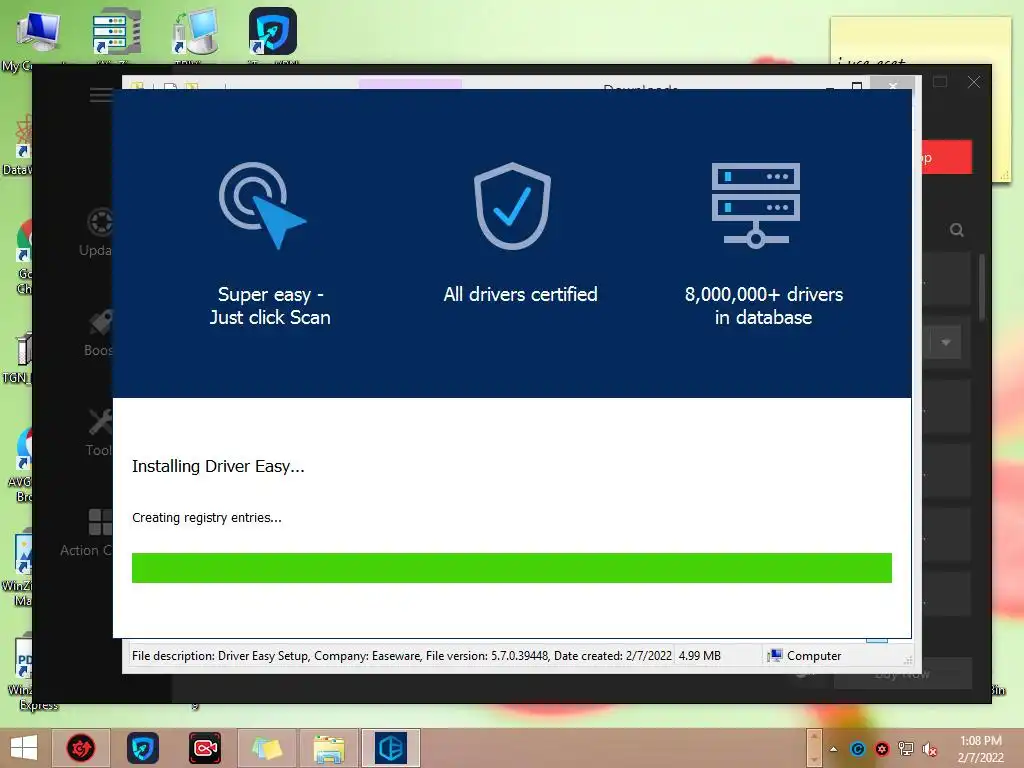Open the hamburger menu in the dark app
The height and width of the screenshot is (768, 1024).
(x=101, y=95)
